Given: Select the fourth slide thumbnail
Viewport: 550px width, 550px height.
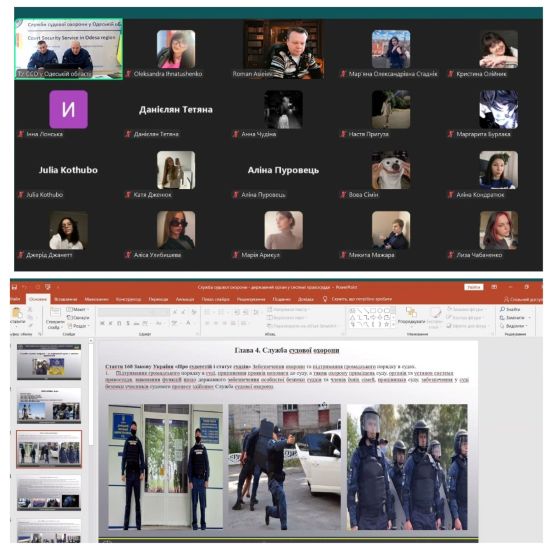Looking at the screenshot, I should pyautogui.click(x=49, y=493).
